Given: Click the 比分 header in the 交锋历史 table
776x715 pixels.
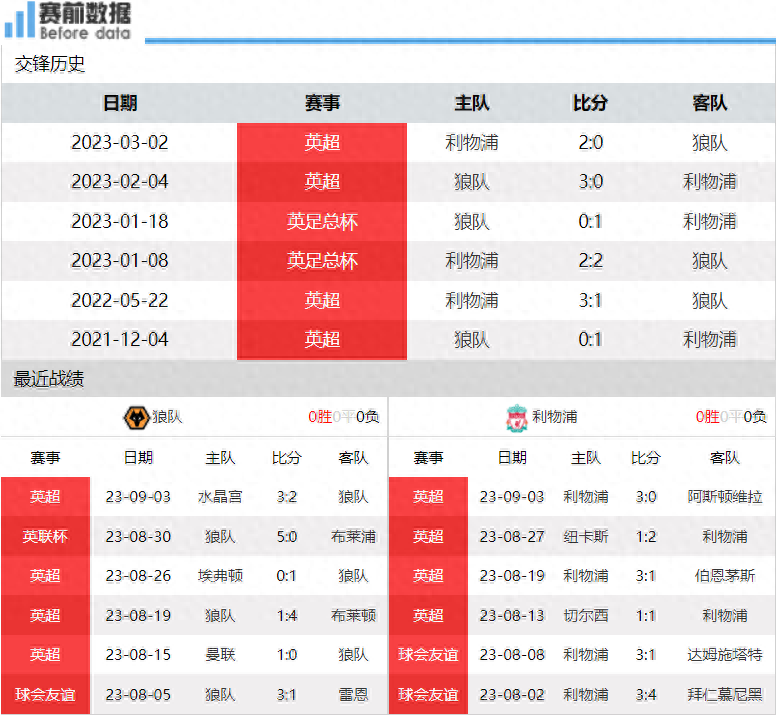Looking at the screenshot, I should tap(590, 103).
